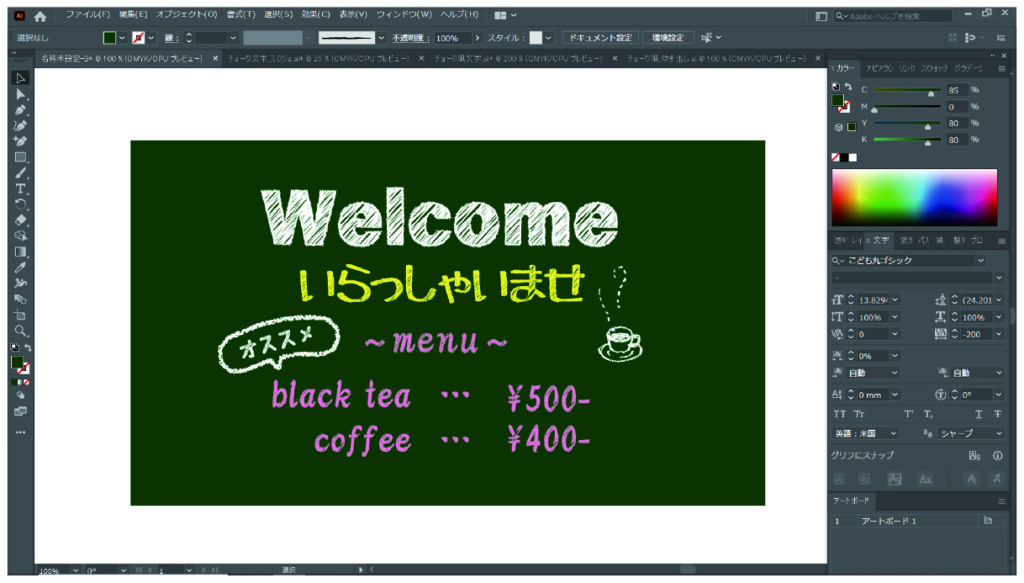This screenshot has height=583, width=1024.
Task: Toggle Small Caps (Tr) in Character panel
Action: (859, 414)
